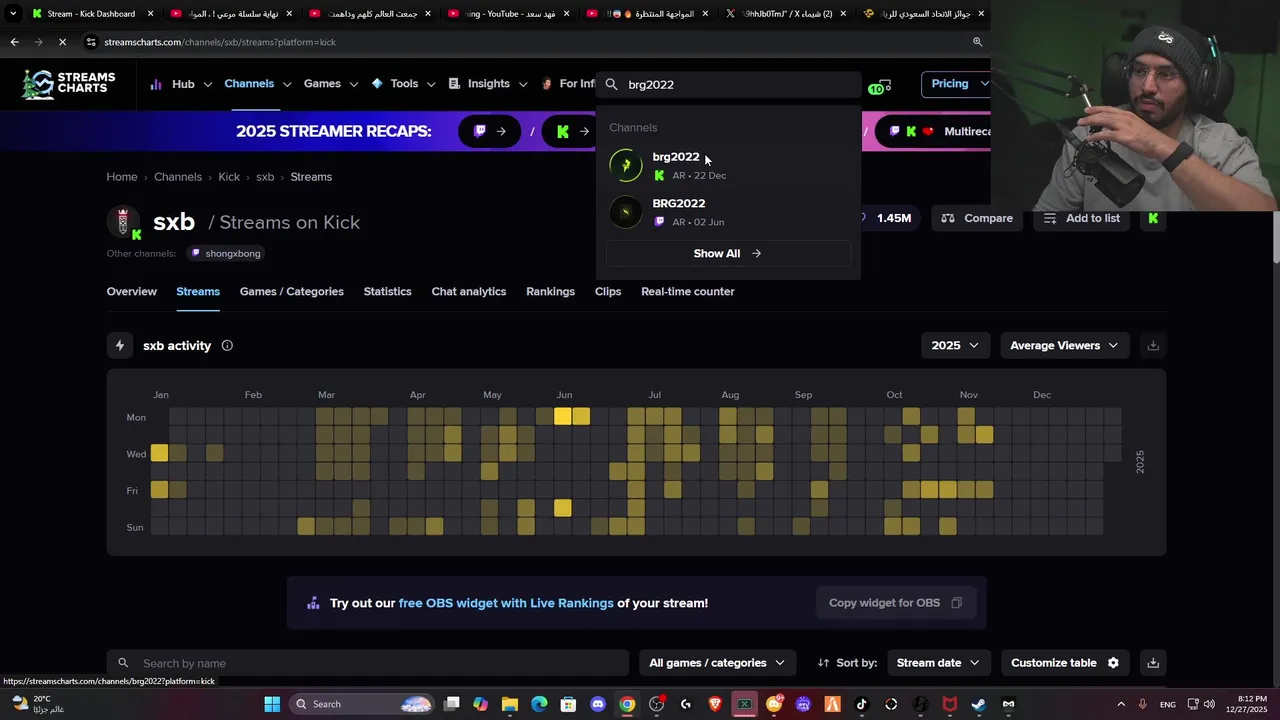Viewport: 1280px width, 720px height.
Task: Change the year via 2025 dropdown
Action: pyautogui.click(x=955, y=346)
